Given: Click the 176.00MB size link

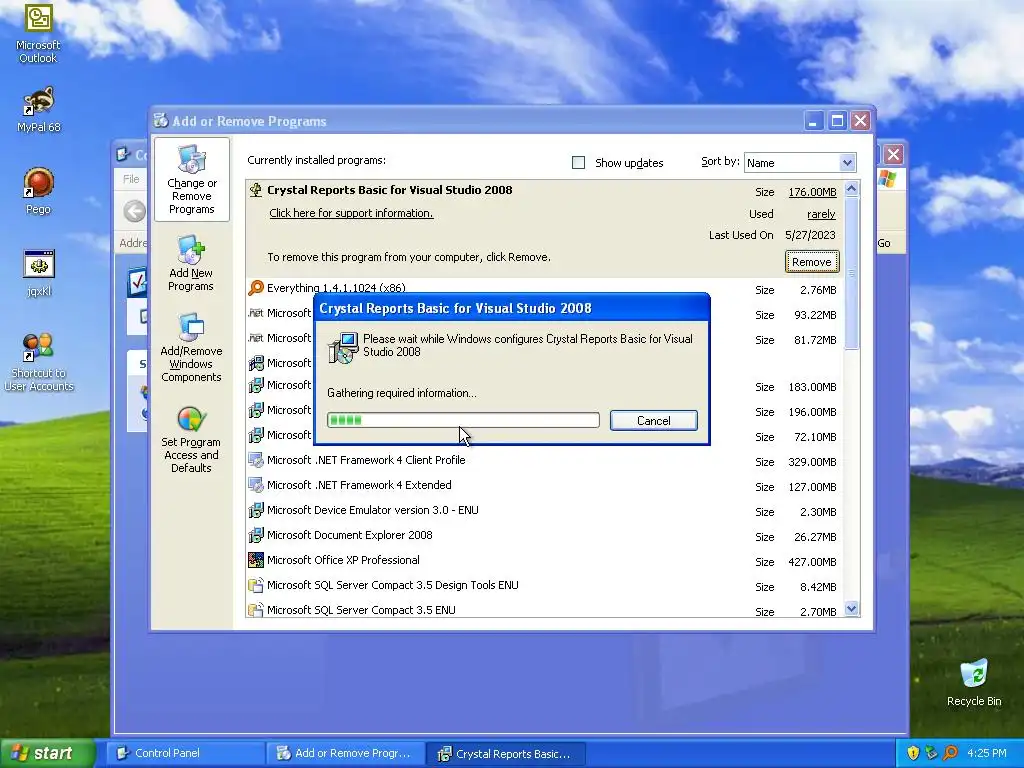Looking at the screenshot, I should coord(812,192).
